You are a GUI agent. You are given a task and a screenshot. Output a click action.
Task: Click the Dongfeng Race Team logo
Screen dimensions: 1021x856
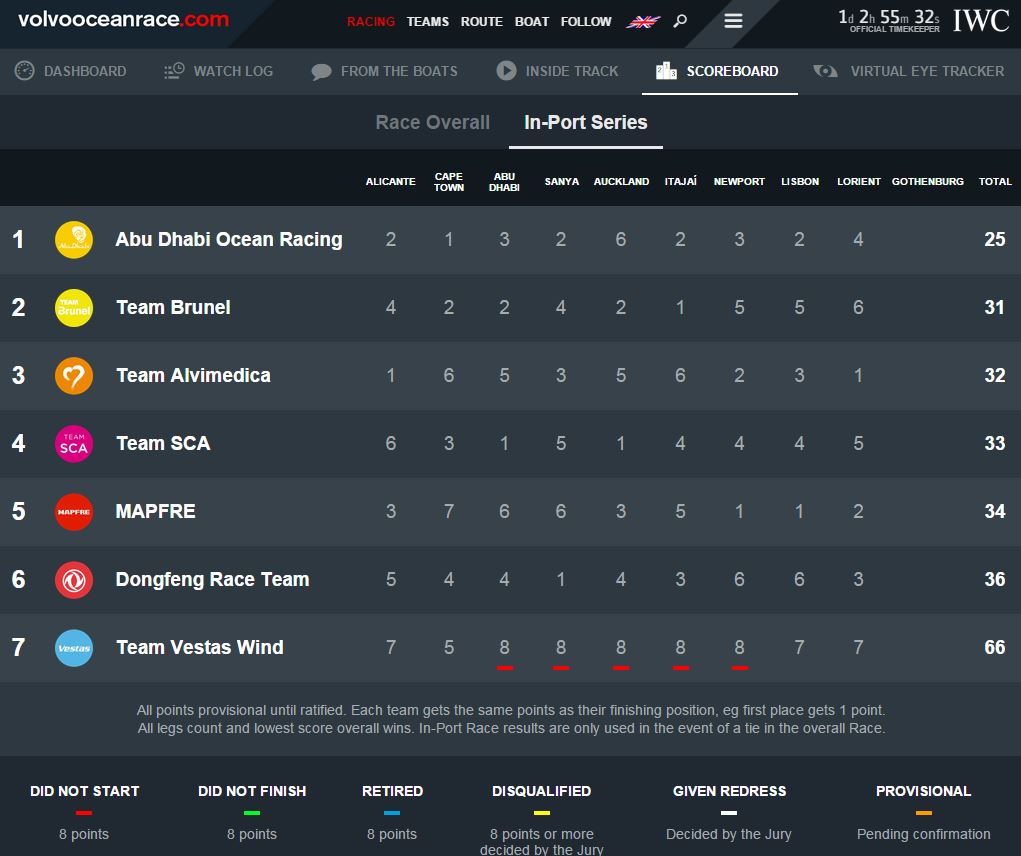pyautogui.click(x=74, y=580)
